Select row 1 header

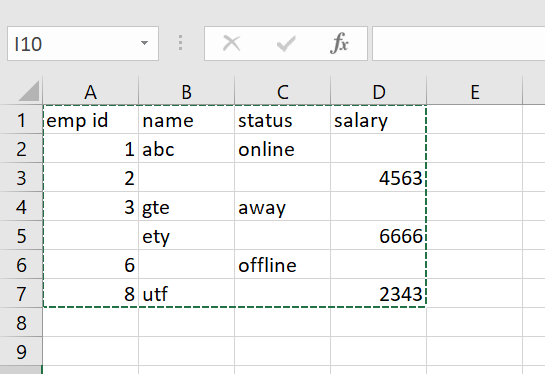pyautogui.click(x=21, y=119)
